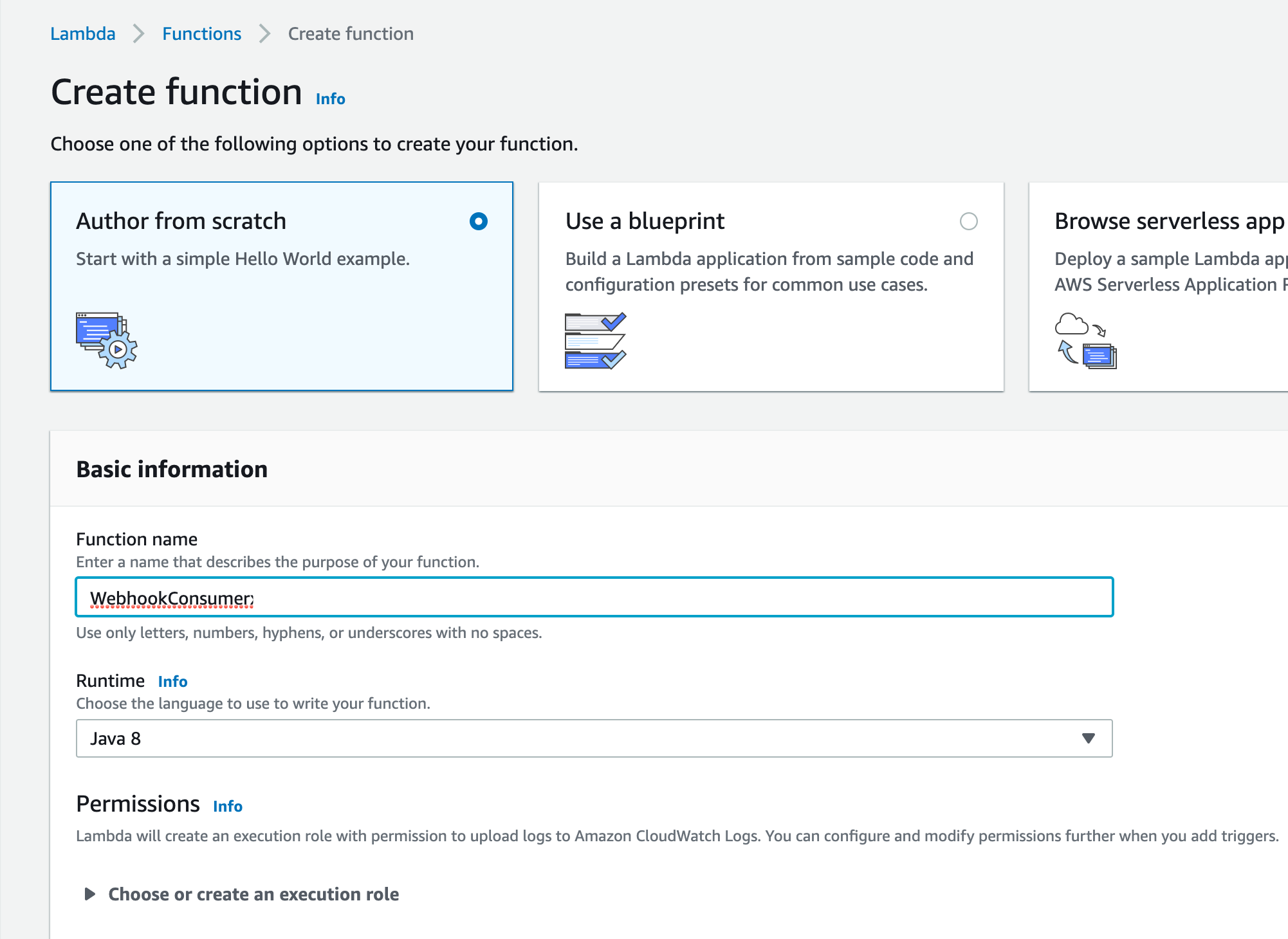Go to the Lambda breadcrumb link

click(x=83, y=33)
